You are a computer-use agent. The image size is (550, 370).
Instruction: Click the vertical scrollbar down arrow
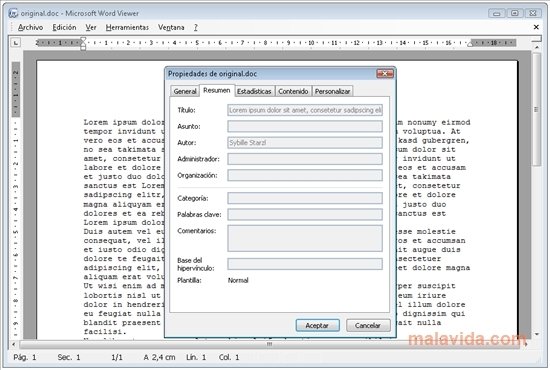[537, 334]
